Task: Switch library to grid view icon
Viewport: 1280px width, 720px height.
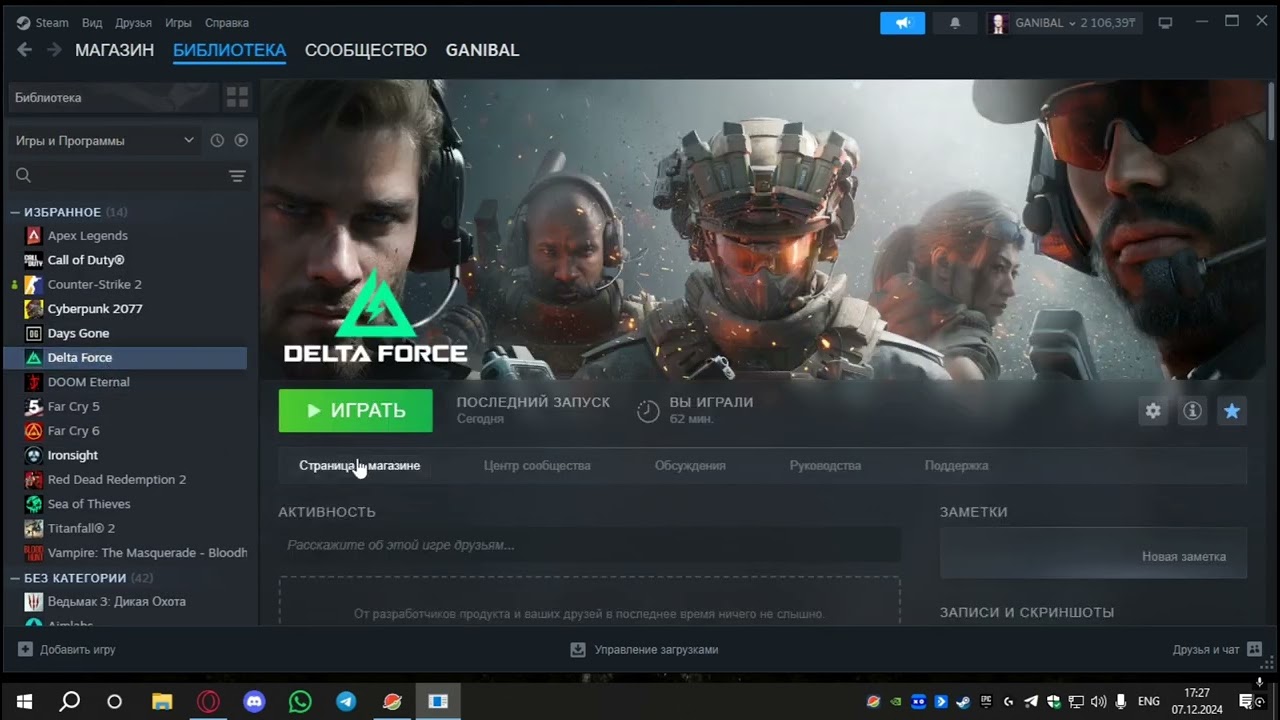Action: click(237, 97)
